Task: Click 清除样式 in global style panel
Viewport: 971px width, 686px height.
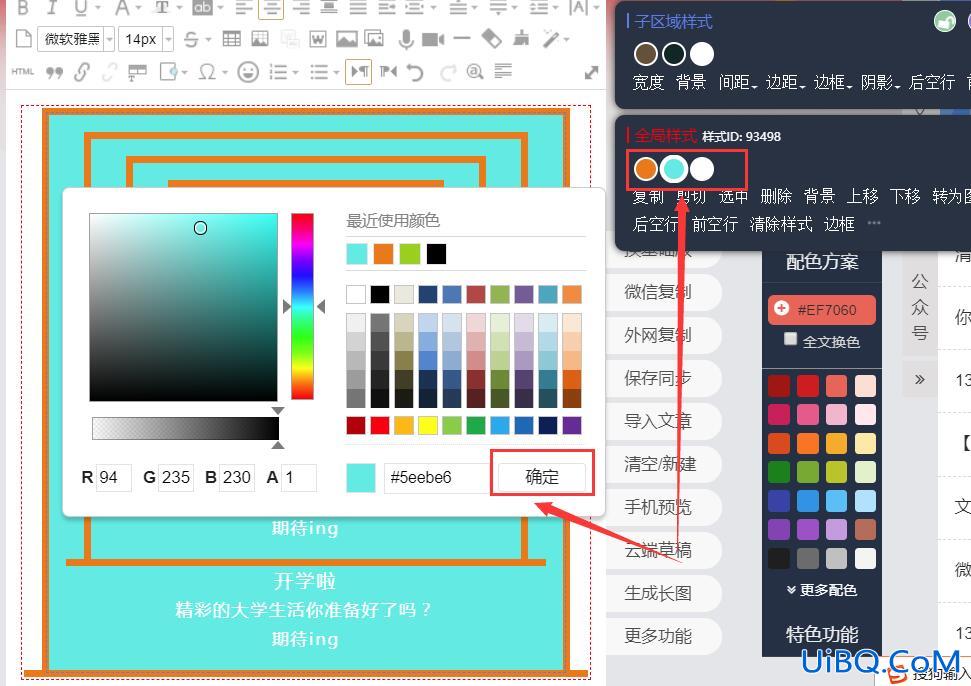Action: coord(781,224)
